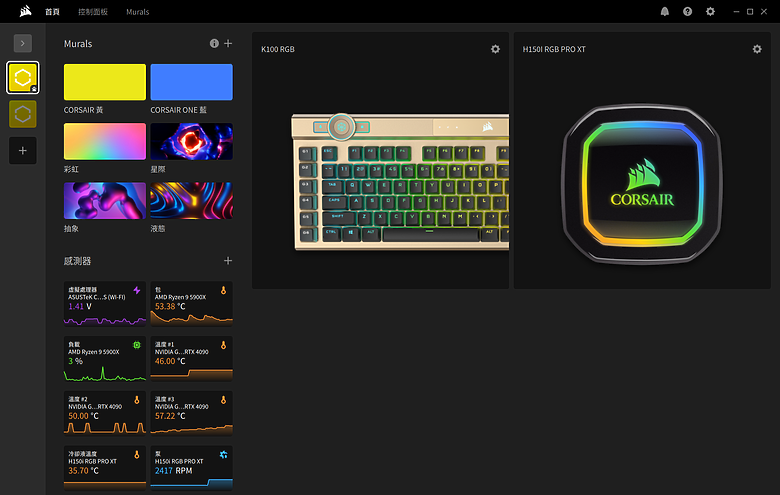Add new profile in the sidebar
Viewport: 780px width, 495px height.
[22, 151]
